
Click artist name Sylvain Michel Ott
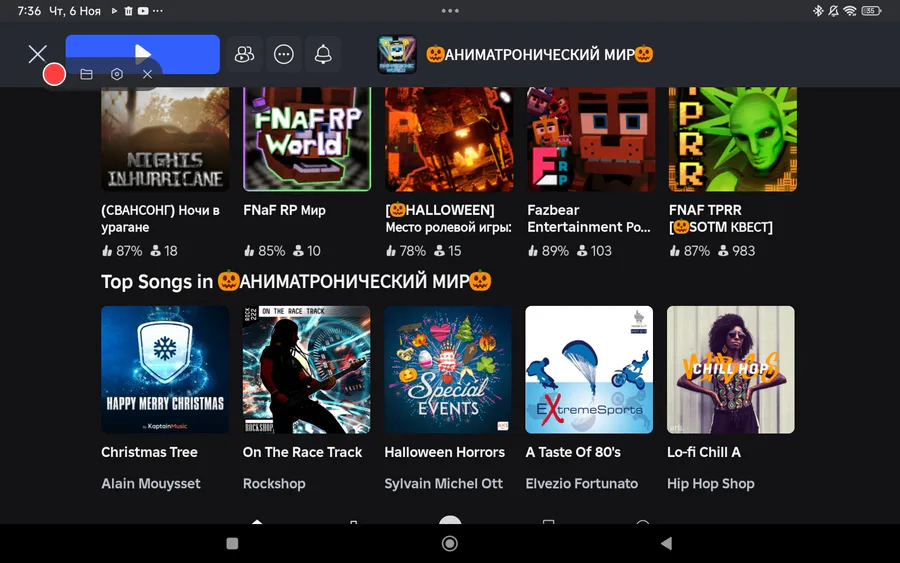coord(444,484)
